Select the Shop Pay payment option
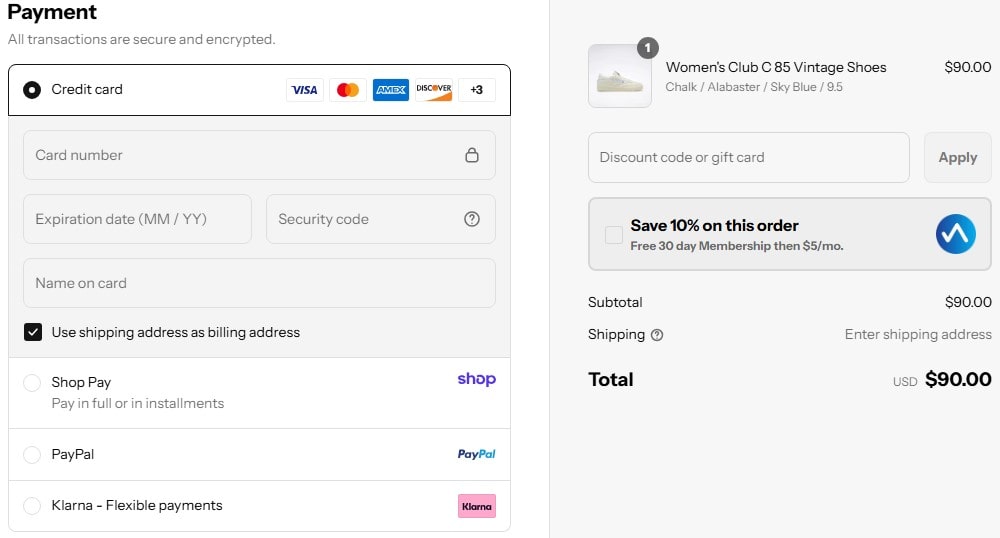This screenshot has width=1000, height=538. pyautogui.click(x=32, y=383)
